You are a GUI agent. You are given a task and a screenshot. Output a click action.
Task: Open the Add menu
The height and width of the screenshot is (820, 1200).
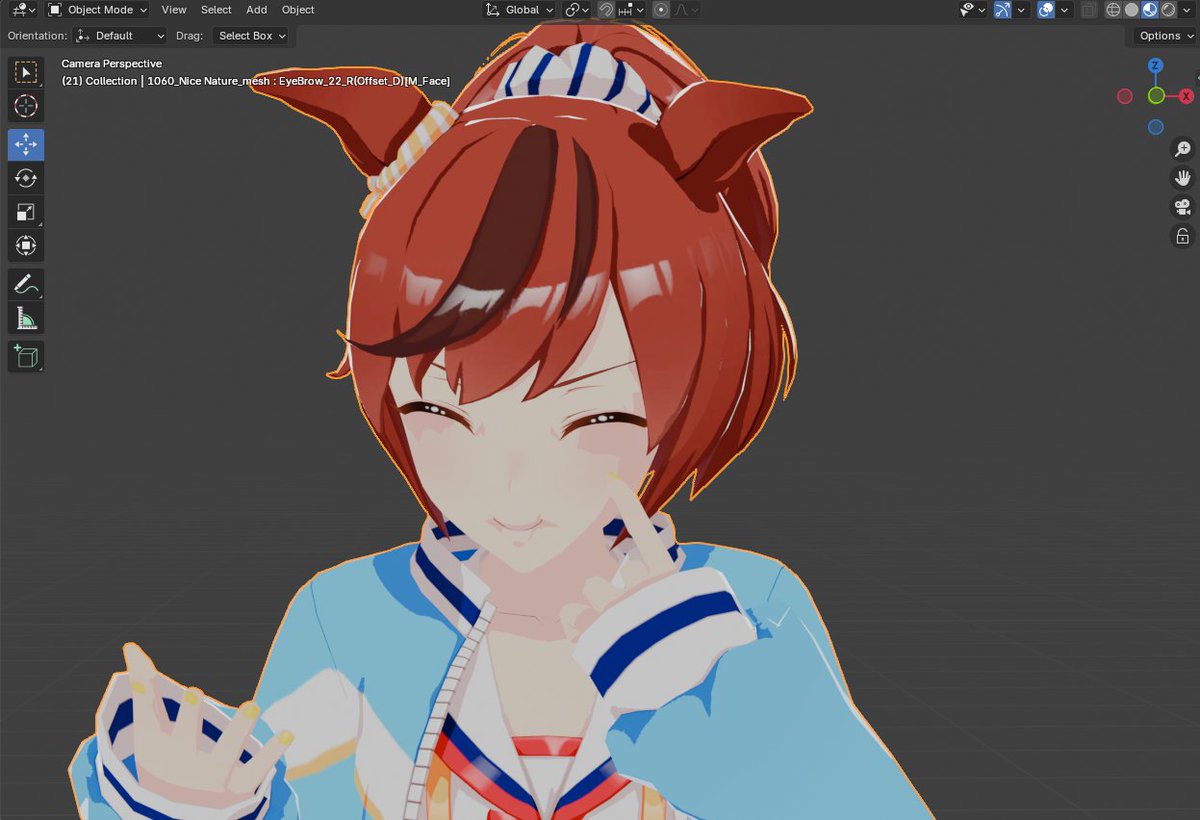pyautogui.click(x=257, y=10)
